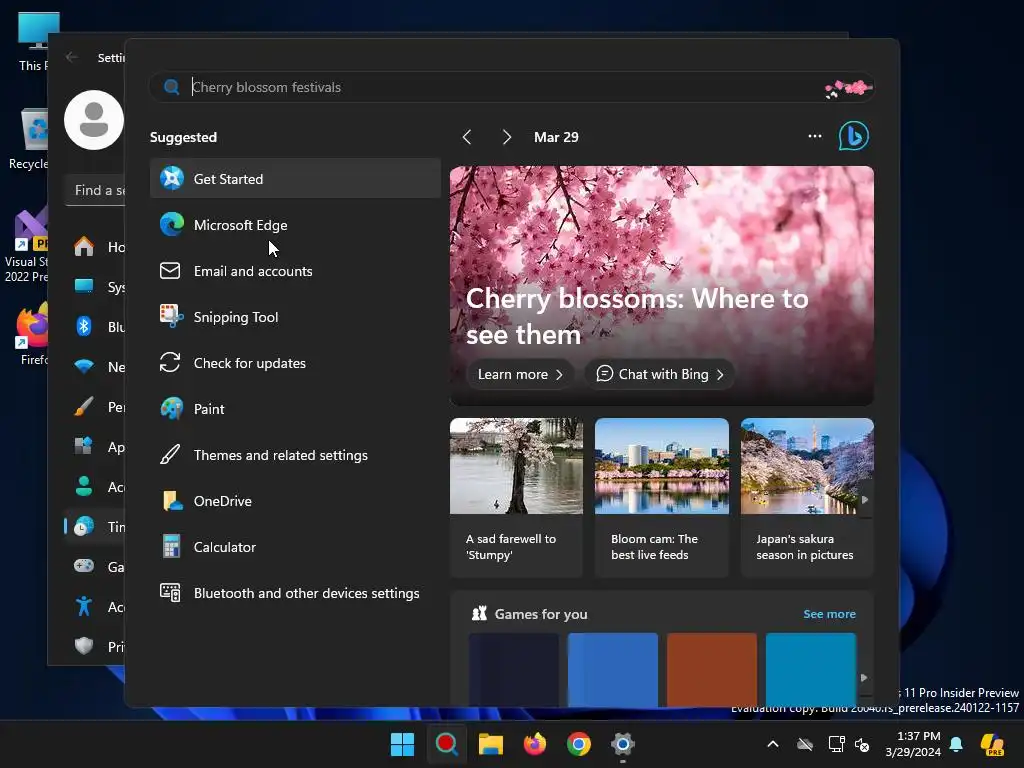
Task: Select Accessibility in Settings sidebar
Action: 95,607
